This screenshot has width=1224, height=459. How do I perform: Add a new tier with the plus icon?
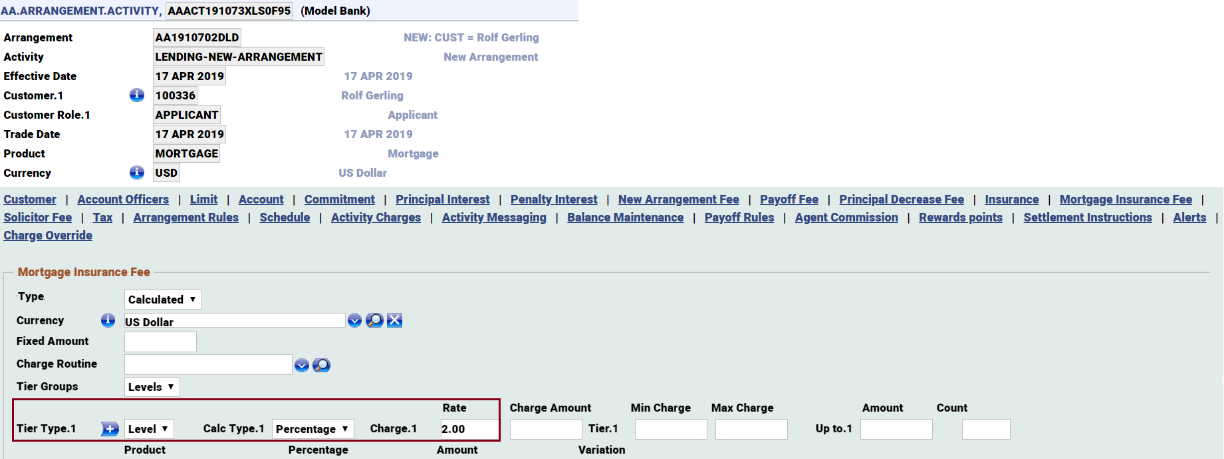[110, 429]
